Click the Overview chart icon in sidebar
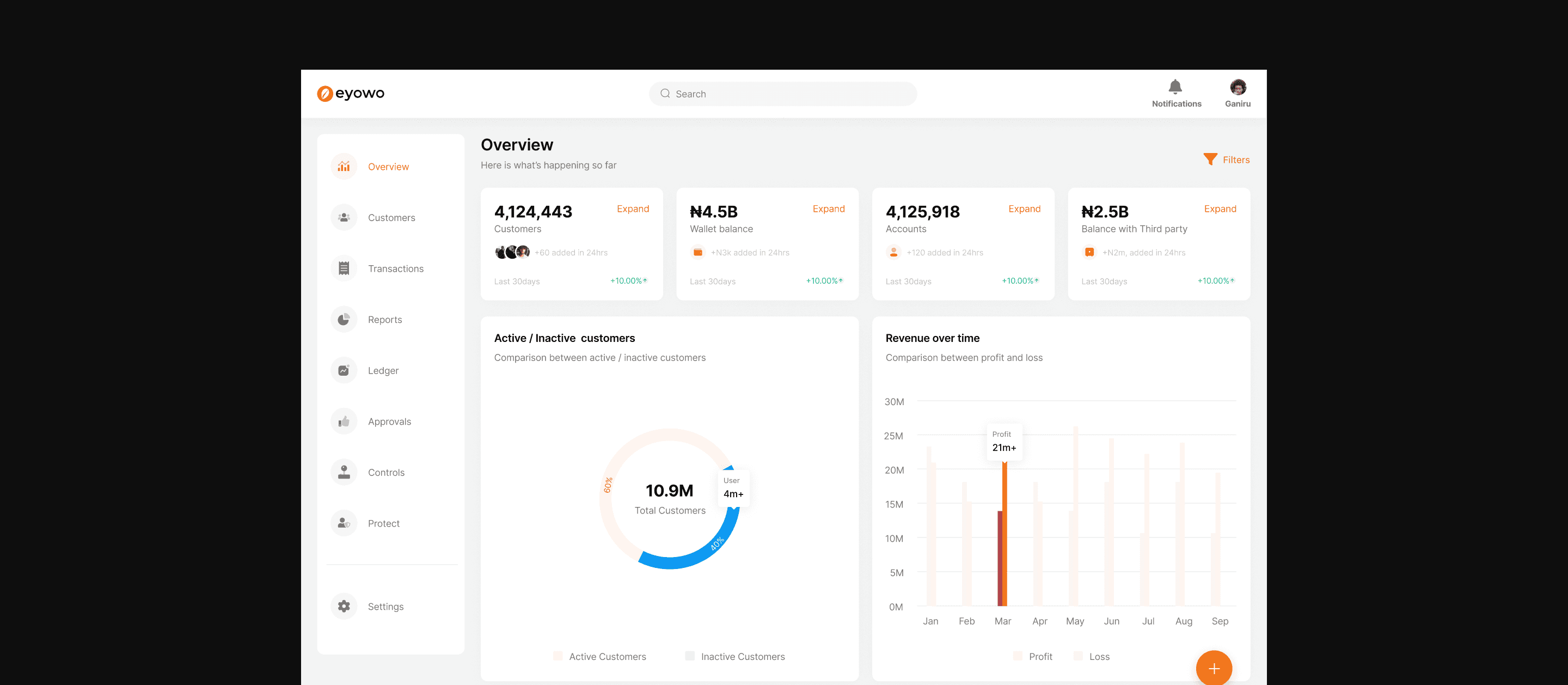 344,166
